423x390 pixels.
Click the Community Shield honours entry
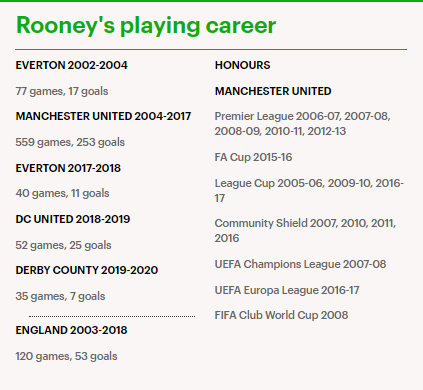point(305,231)
